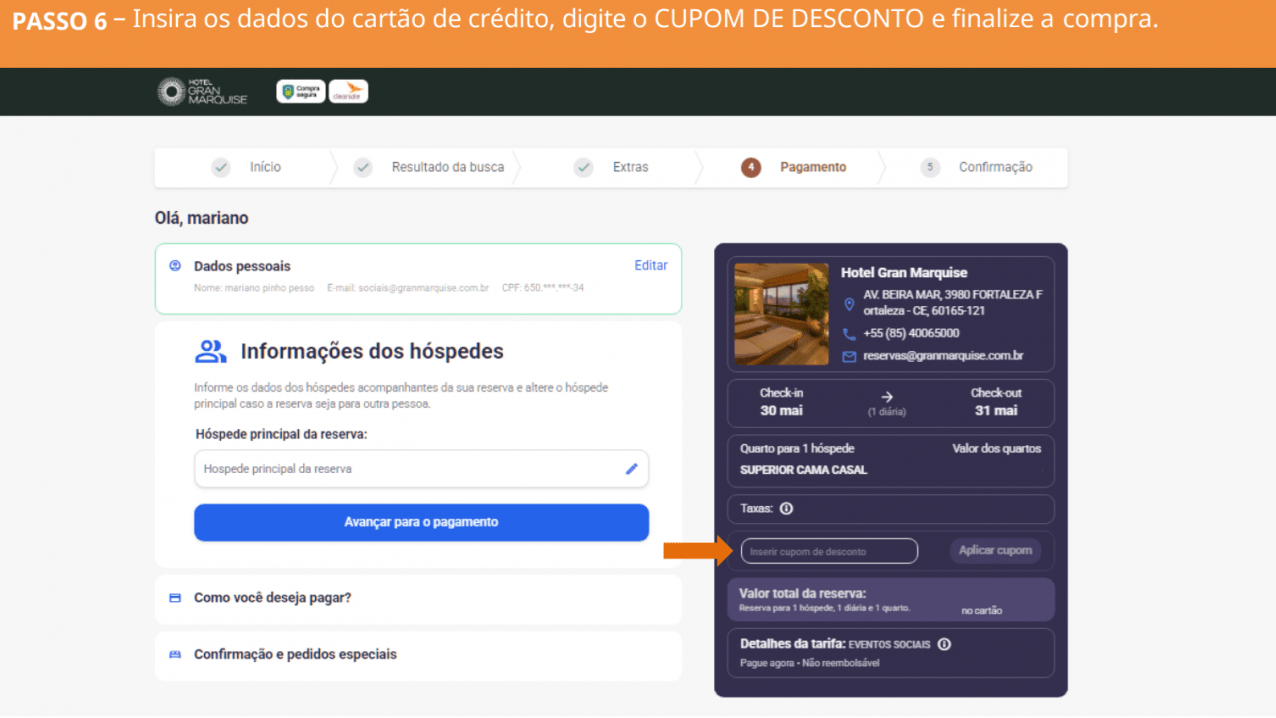1276x718 pixels.
Task: Click the info icon next to Taxas
Action: [786, 509]
